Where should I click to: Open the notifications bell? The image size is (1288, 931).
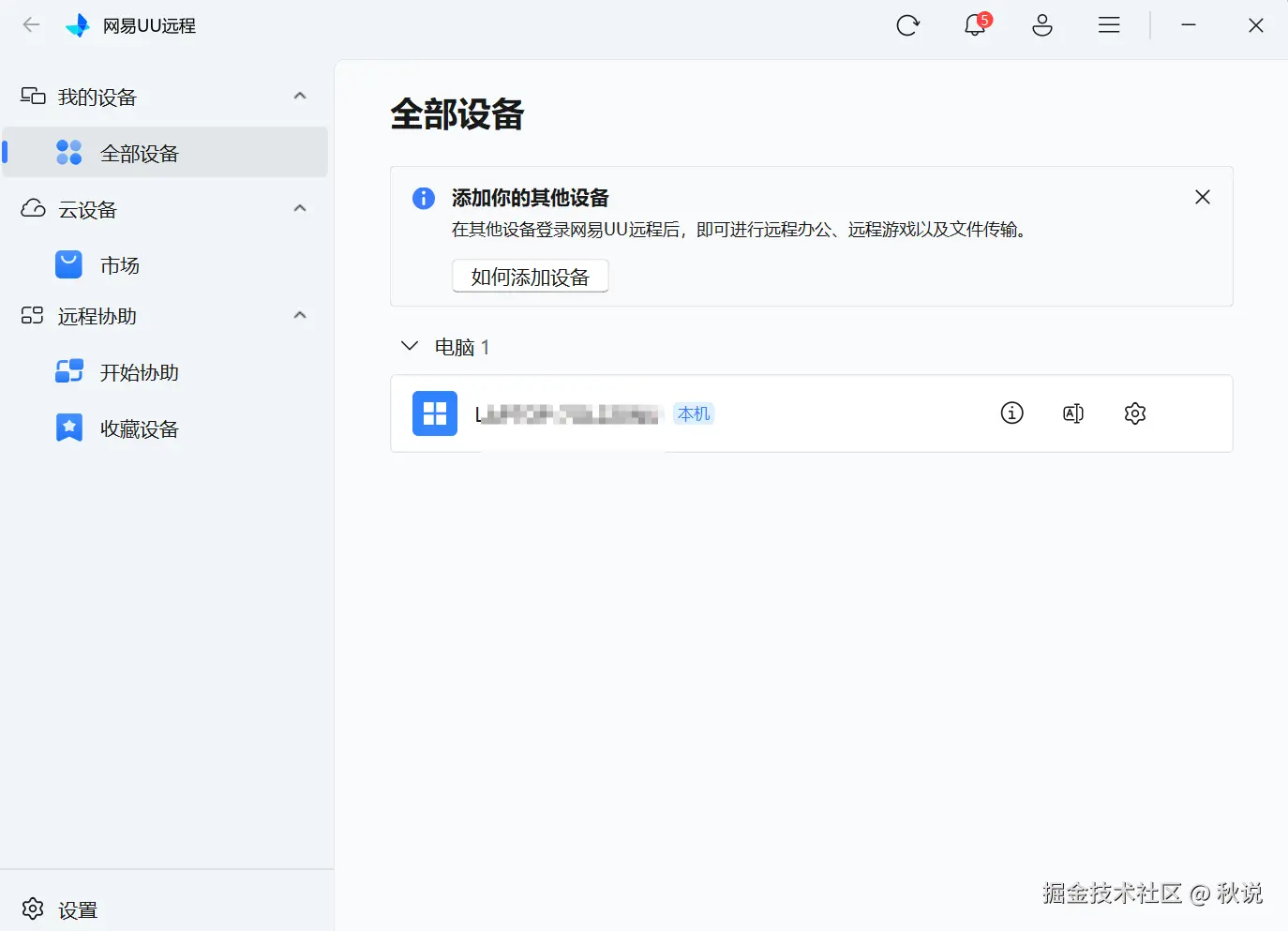click(975, 24)
